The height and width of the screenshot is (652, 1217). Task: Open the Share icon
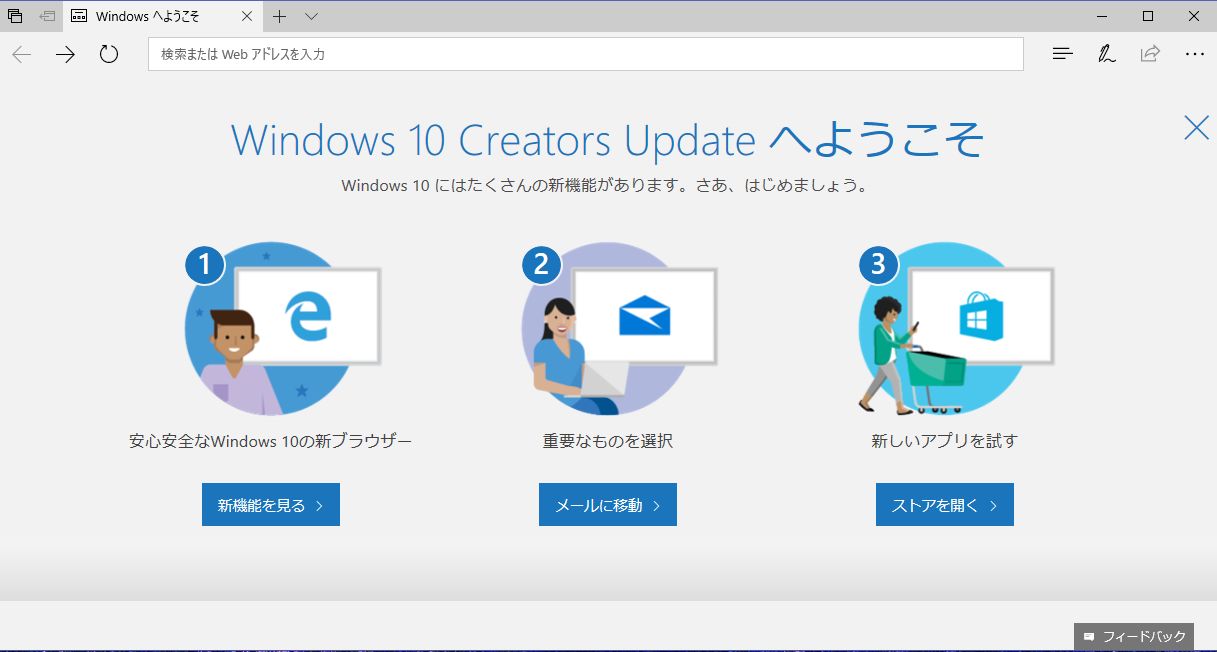[1150, 54]
